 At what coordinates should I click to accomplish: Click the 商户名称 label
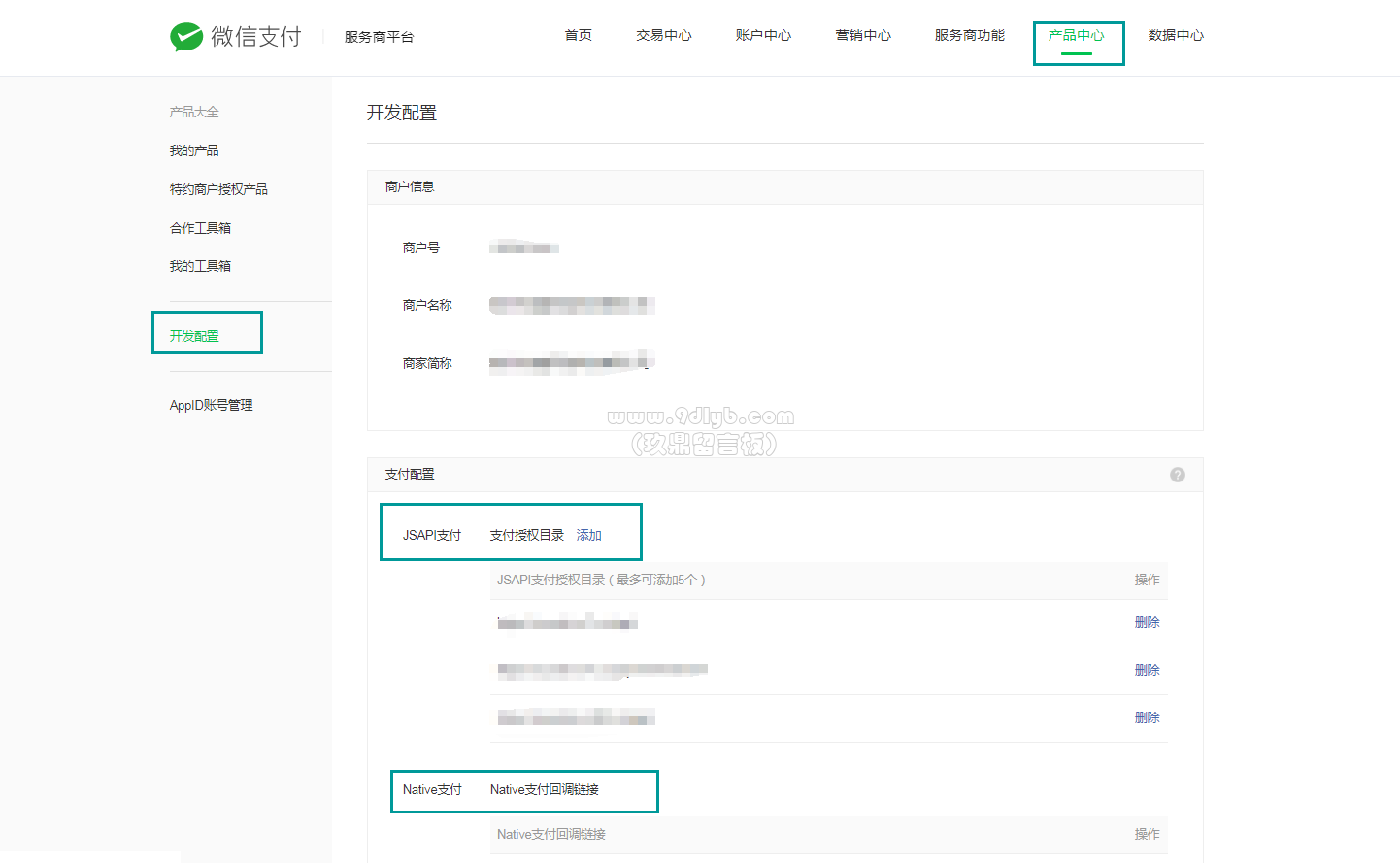tap(427, 305)
